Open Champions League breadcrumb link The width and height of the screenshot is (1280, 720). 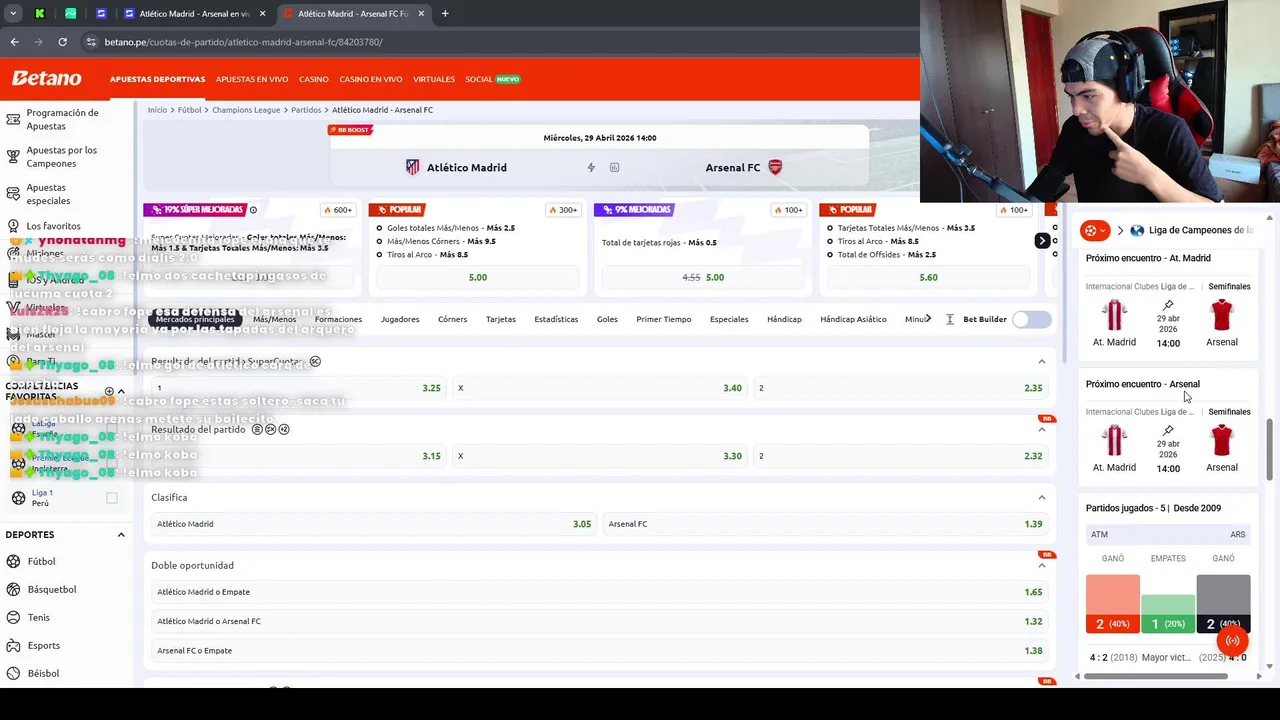click(246, 110)
